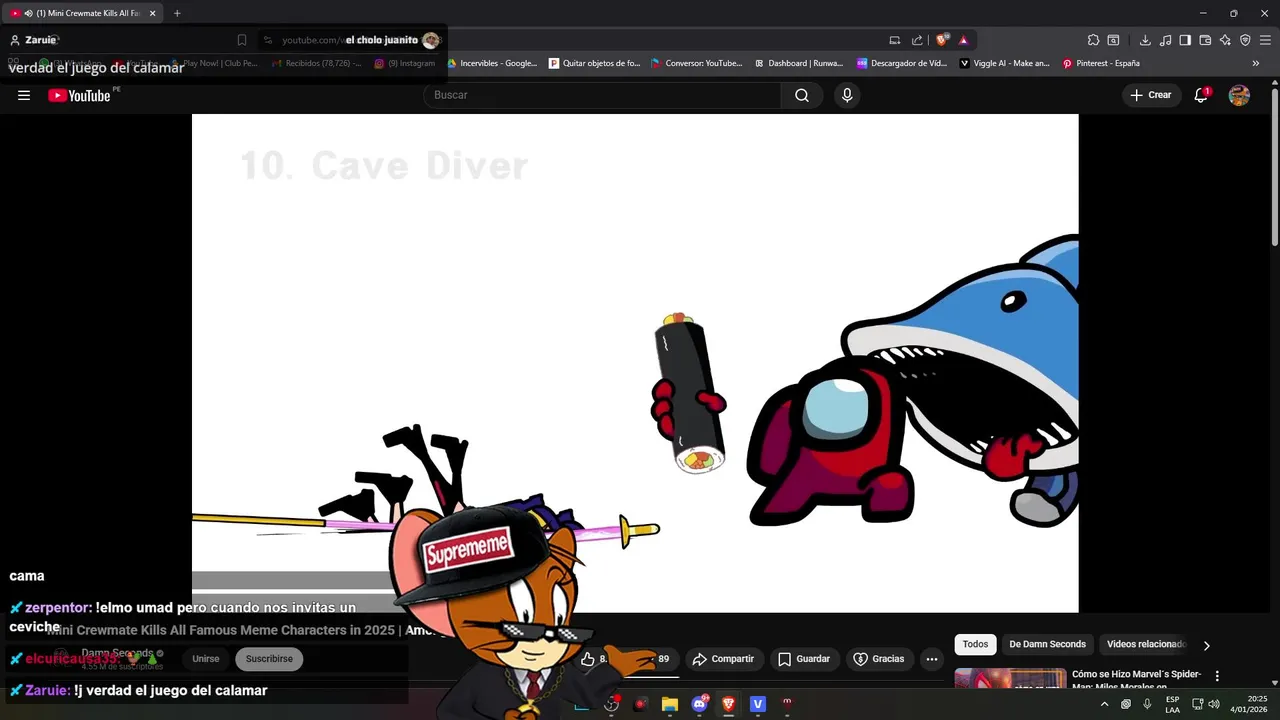Toggle the browser sidebar panel icon
The width and height of the screenshot is (1280, 720).
pos(1185,40)
